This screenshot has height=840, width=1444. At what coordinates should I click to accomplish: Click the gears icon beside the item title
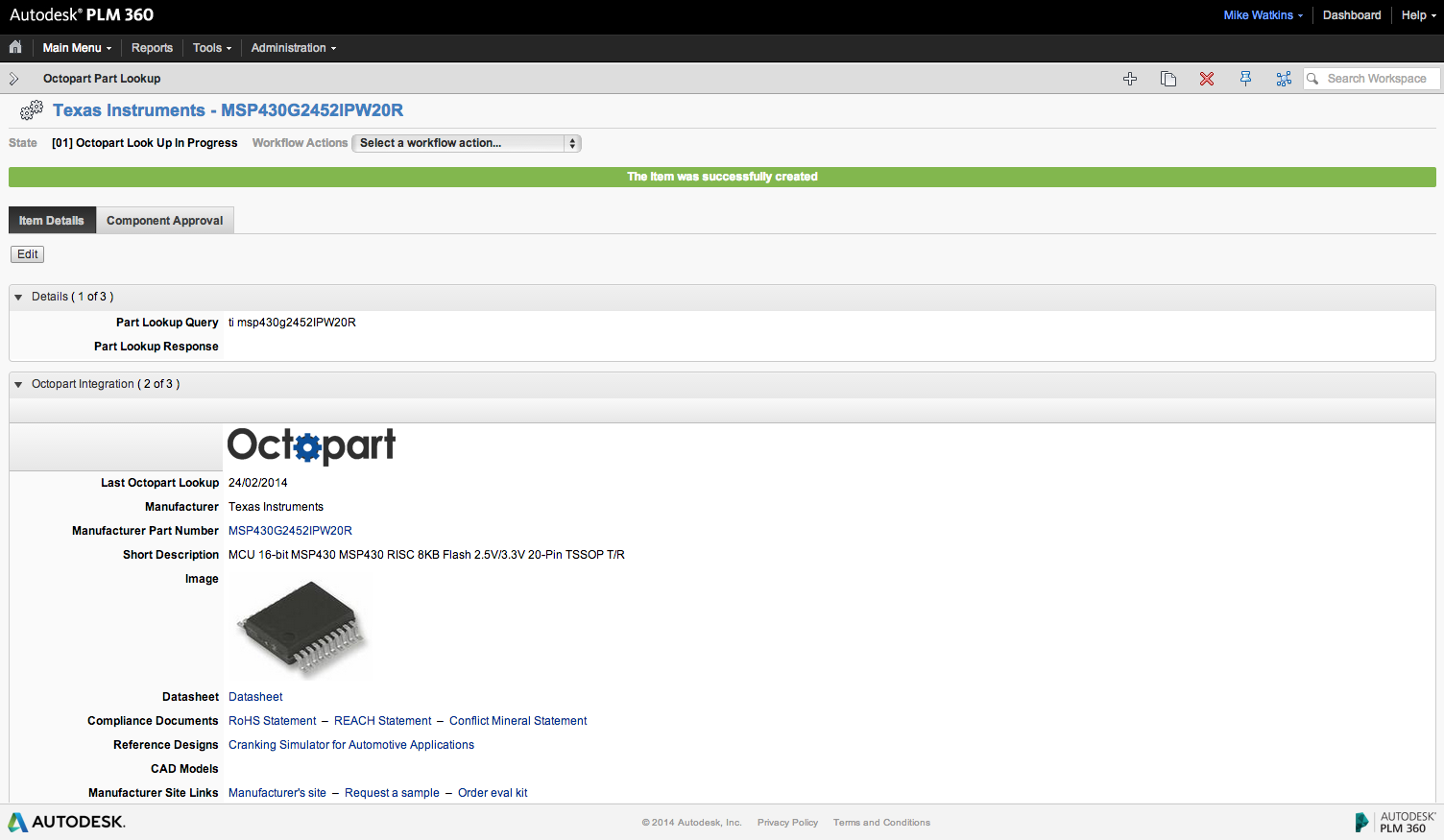tap(31, 110)
